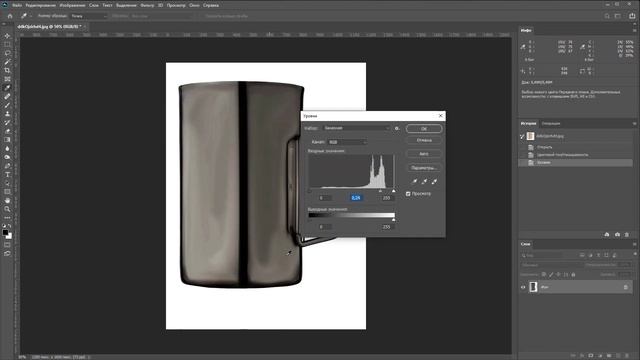Click the Отмена cancel button
Screen dimensions: 640x360
[424, 140]
